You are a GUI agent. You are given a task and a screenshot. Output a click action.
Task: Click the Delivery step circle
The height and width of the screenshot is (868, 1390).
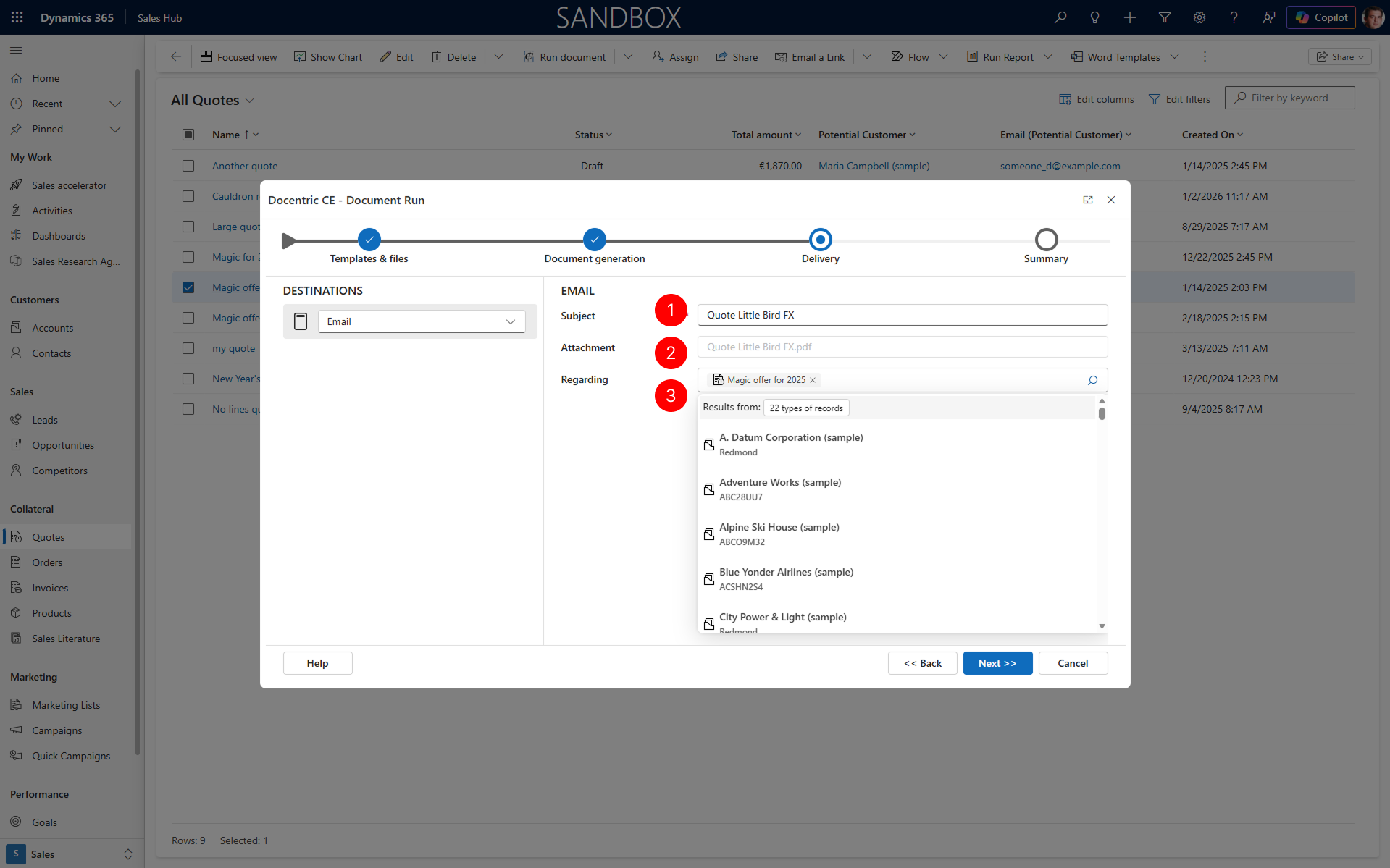pyautogui.click(x=821, y=240)
